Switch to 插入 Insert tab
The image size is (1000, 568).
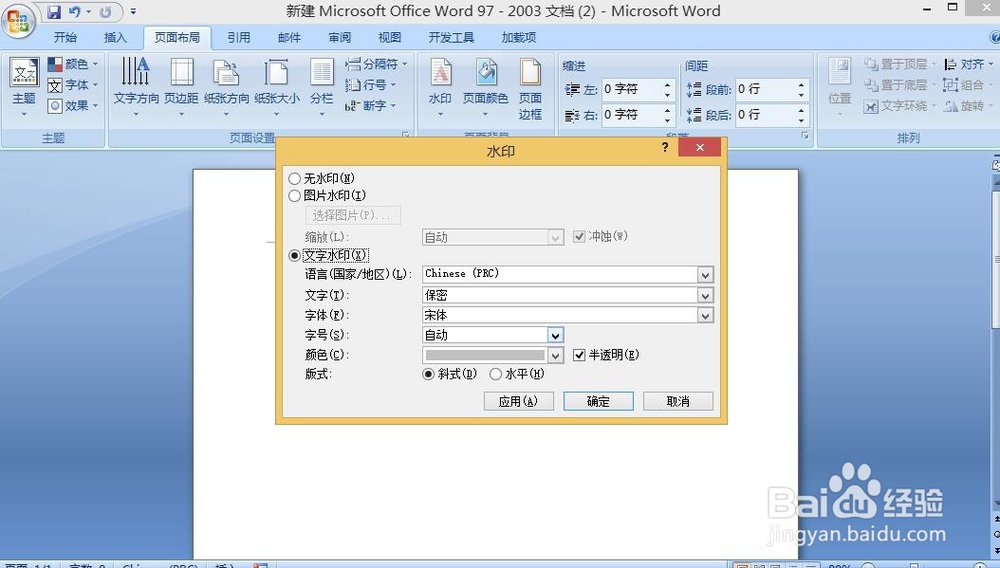point(115,38)
